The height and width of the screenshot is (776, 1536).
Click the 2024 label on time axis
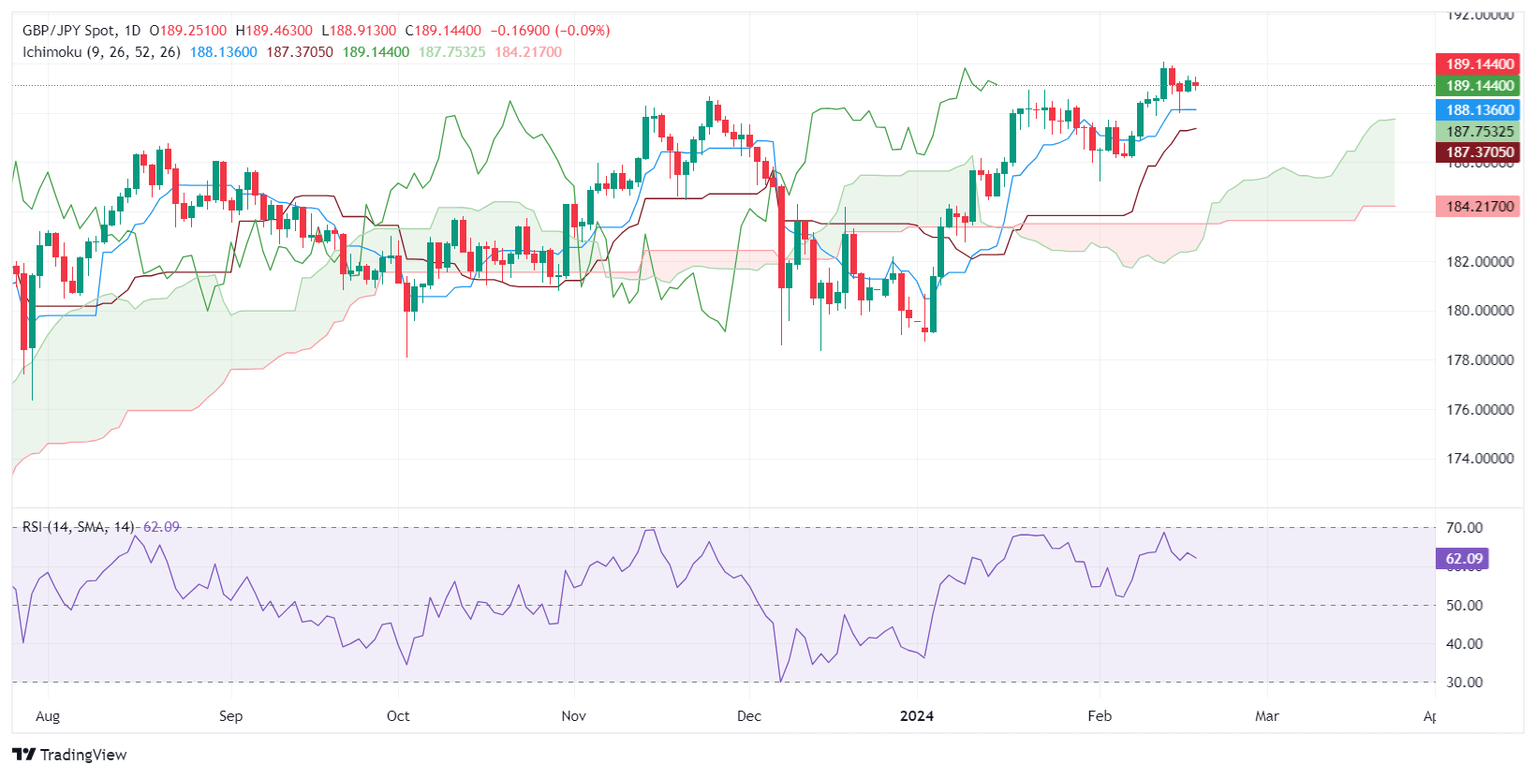pyautogui.click(x=916, y=716)
